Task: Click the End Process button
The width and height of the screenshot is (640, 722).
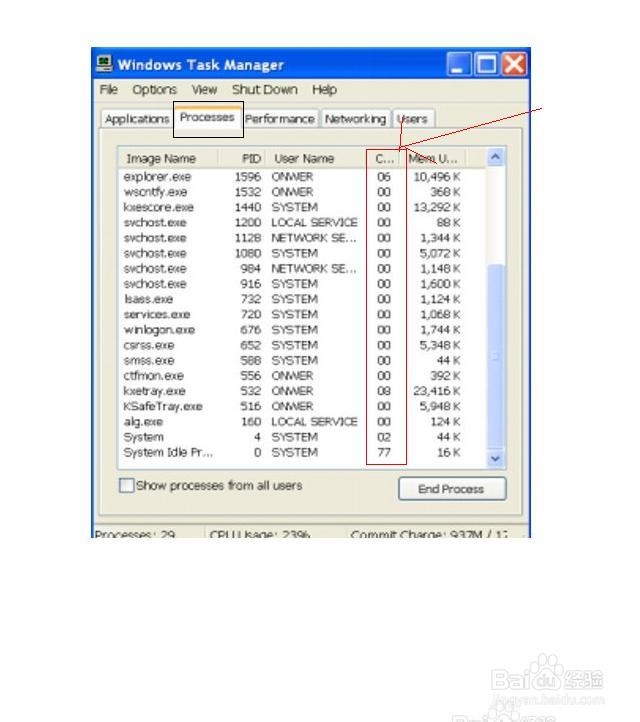Action: point(452,489)
